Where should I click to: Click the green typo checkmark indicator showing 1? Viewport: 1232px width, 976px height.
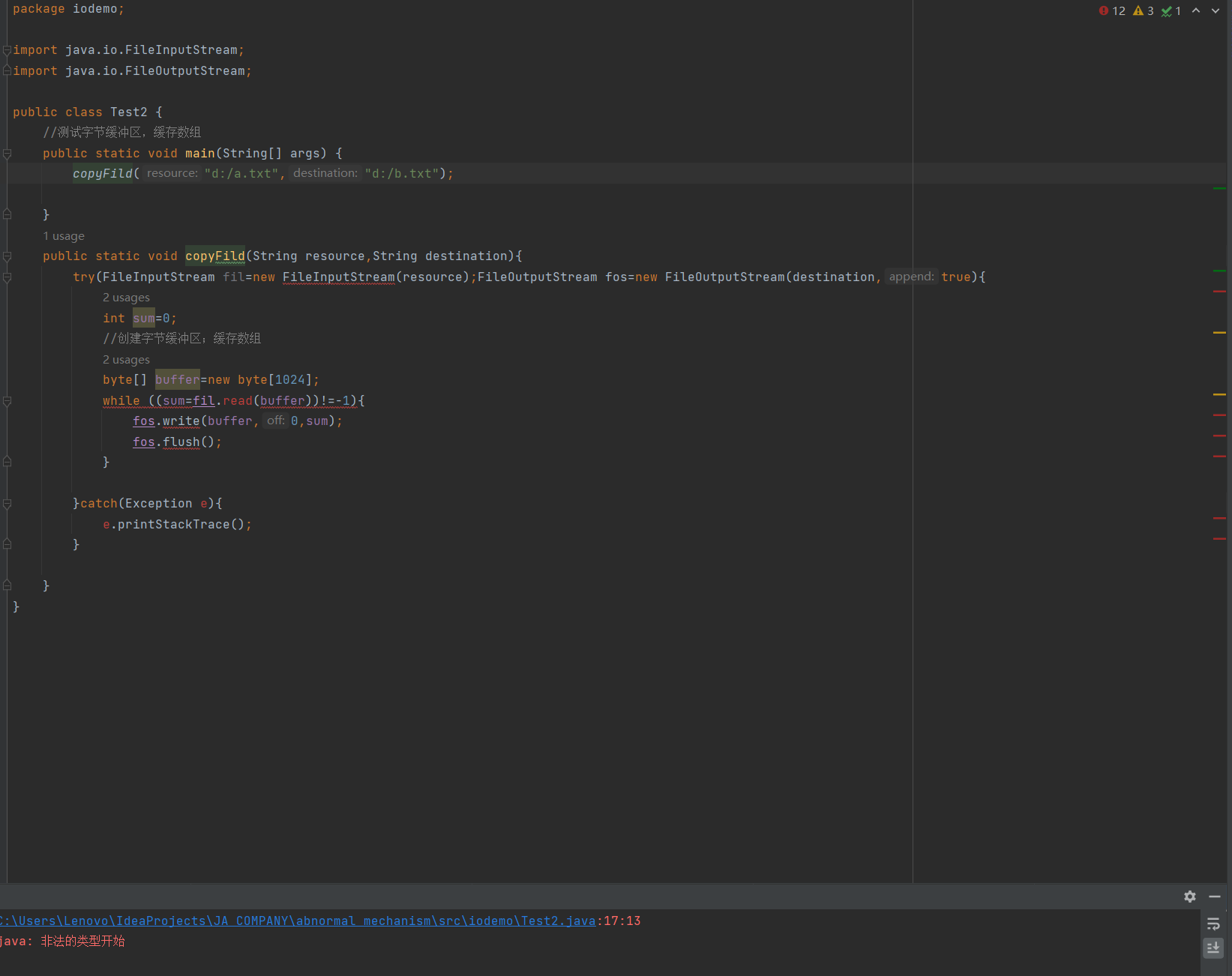coord(1171,10)
